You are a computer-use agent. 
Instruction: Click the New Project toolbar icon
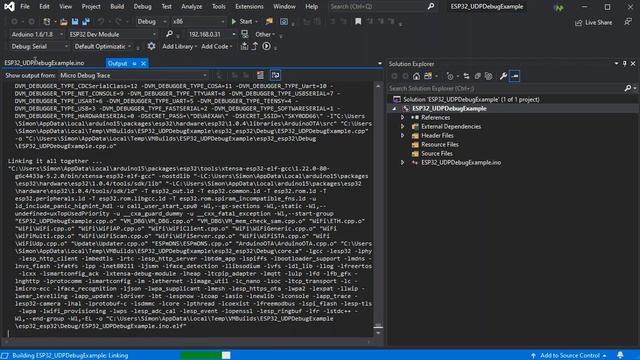[x=47, y=21]
